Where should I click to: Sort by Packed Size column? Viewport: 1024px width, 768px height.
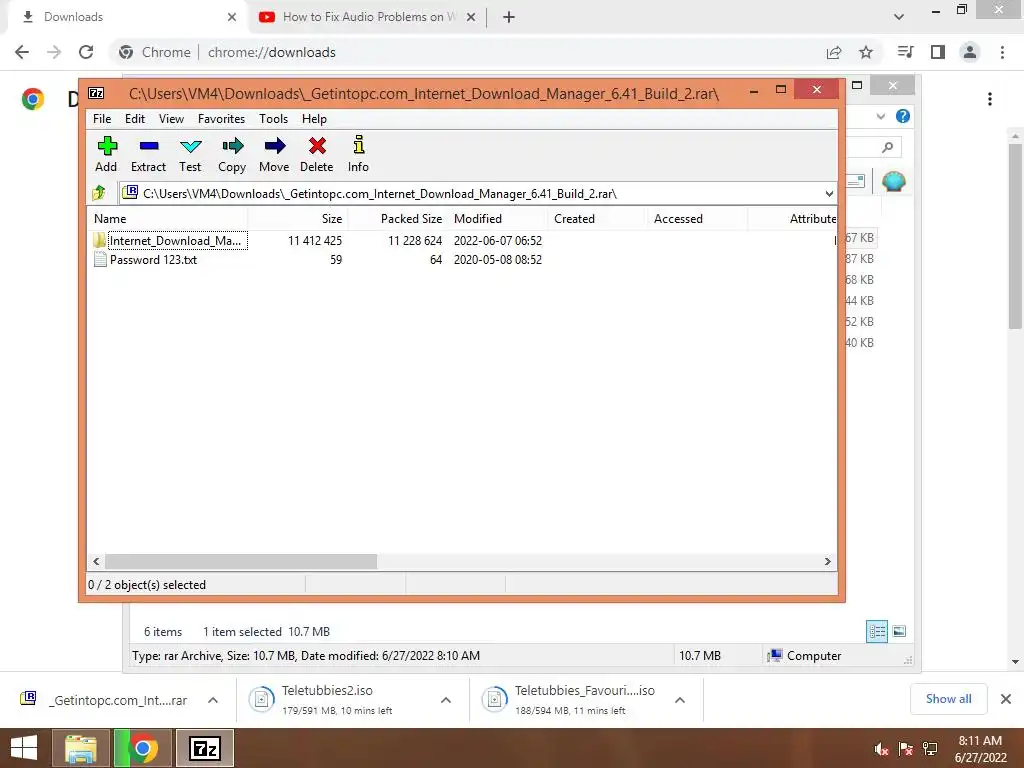coord(397,219)
